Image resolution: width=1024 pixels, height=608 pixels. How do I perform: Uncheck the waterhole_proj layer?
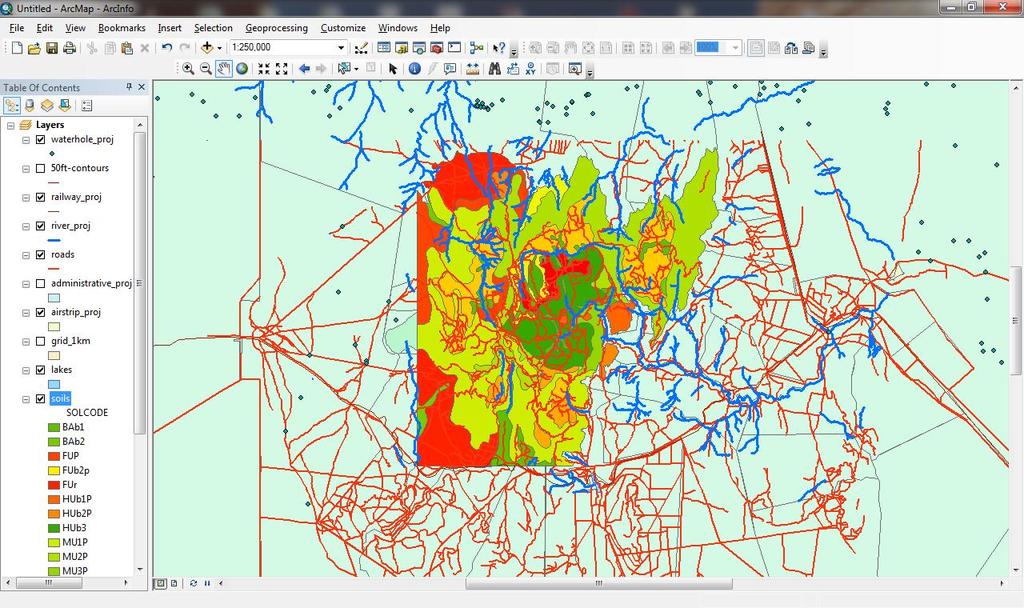(x=40, y=140)
